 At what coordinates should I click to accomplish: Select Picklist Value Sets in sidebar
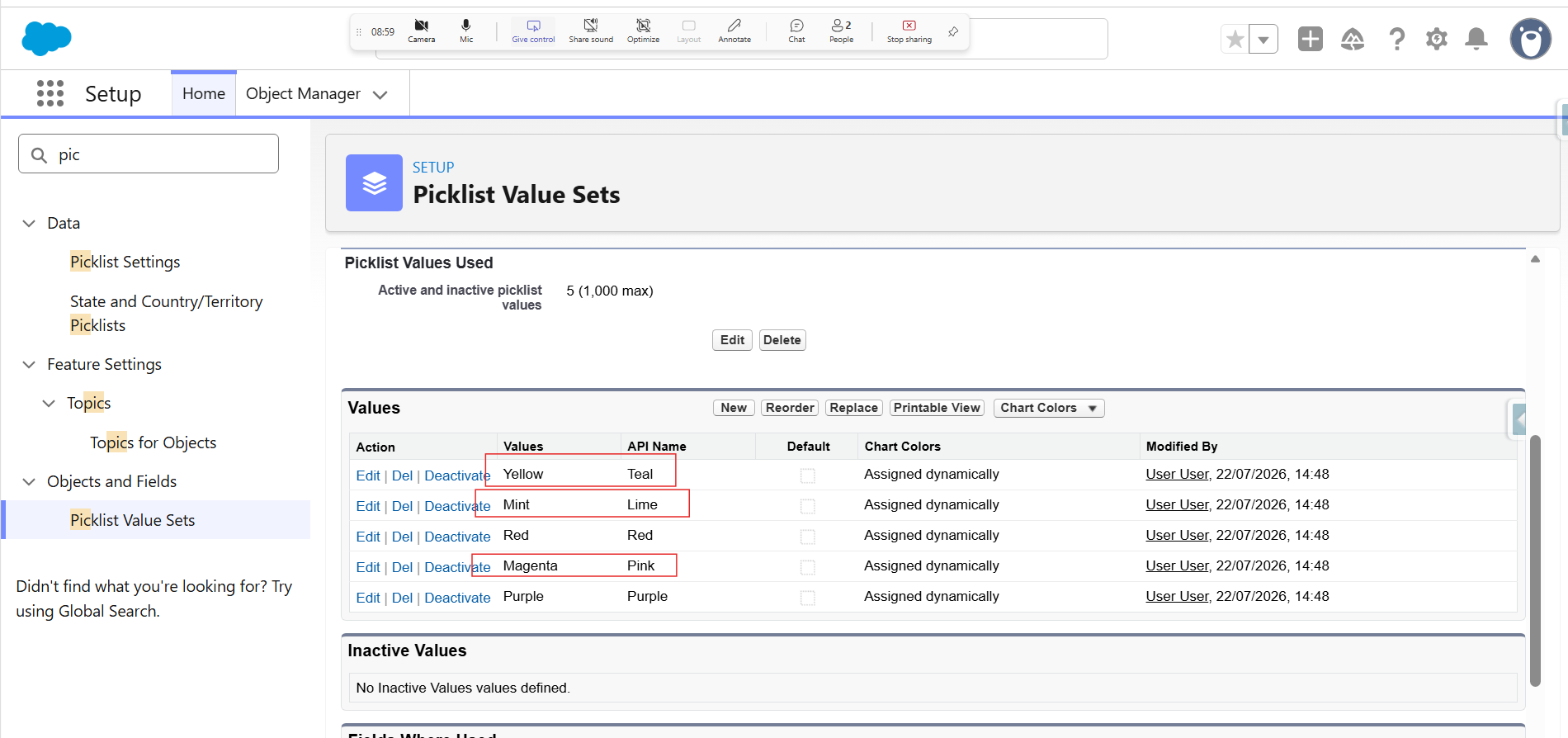click(x=133, y=520)
